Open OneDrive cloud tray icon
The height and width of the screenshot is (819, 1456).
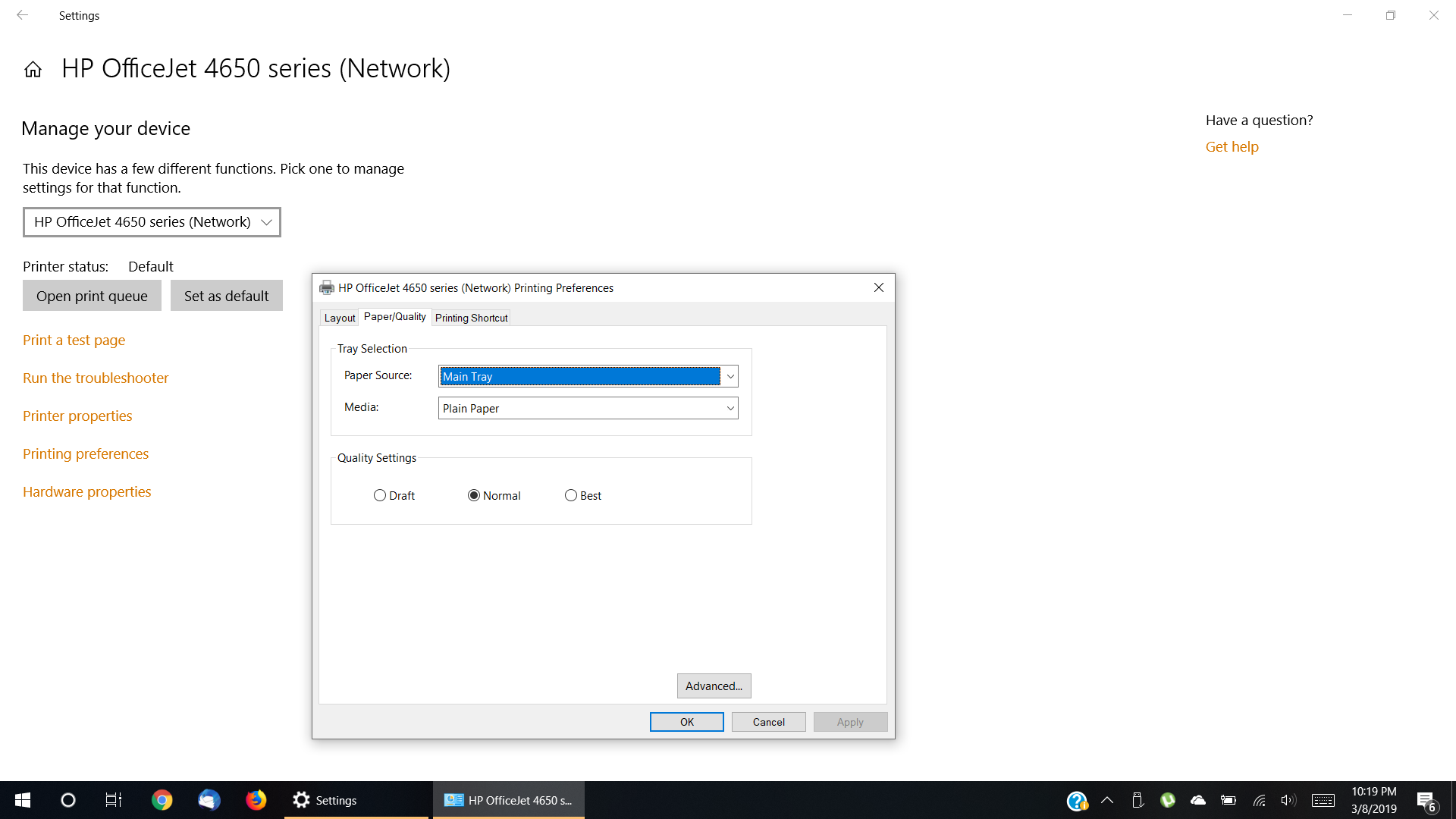coord(1198,800)
